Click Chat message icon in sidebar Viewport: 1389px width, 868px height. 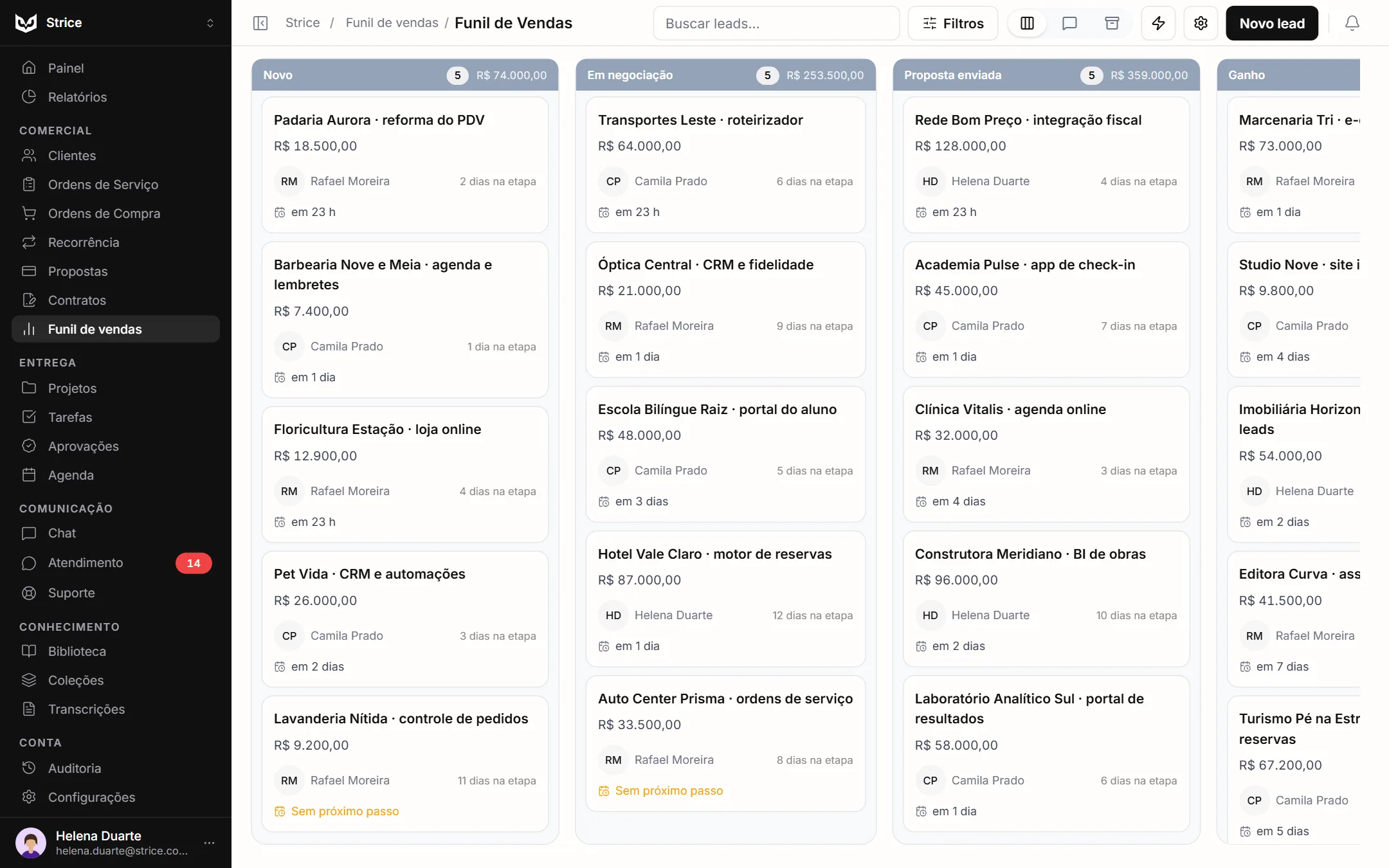(29, 533)
